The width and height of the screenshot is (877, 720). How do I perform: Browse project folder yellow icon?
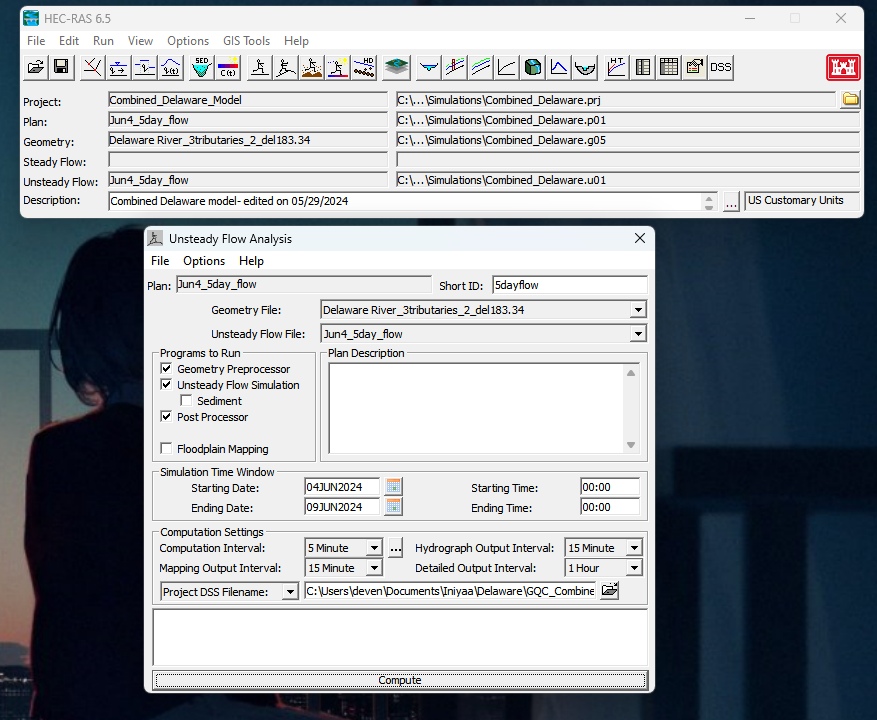coord(850,100)
